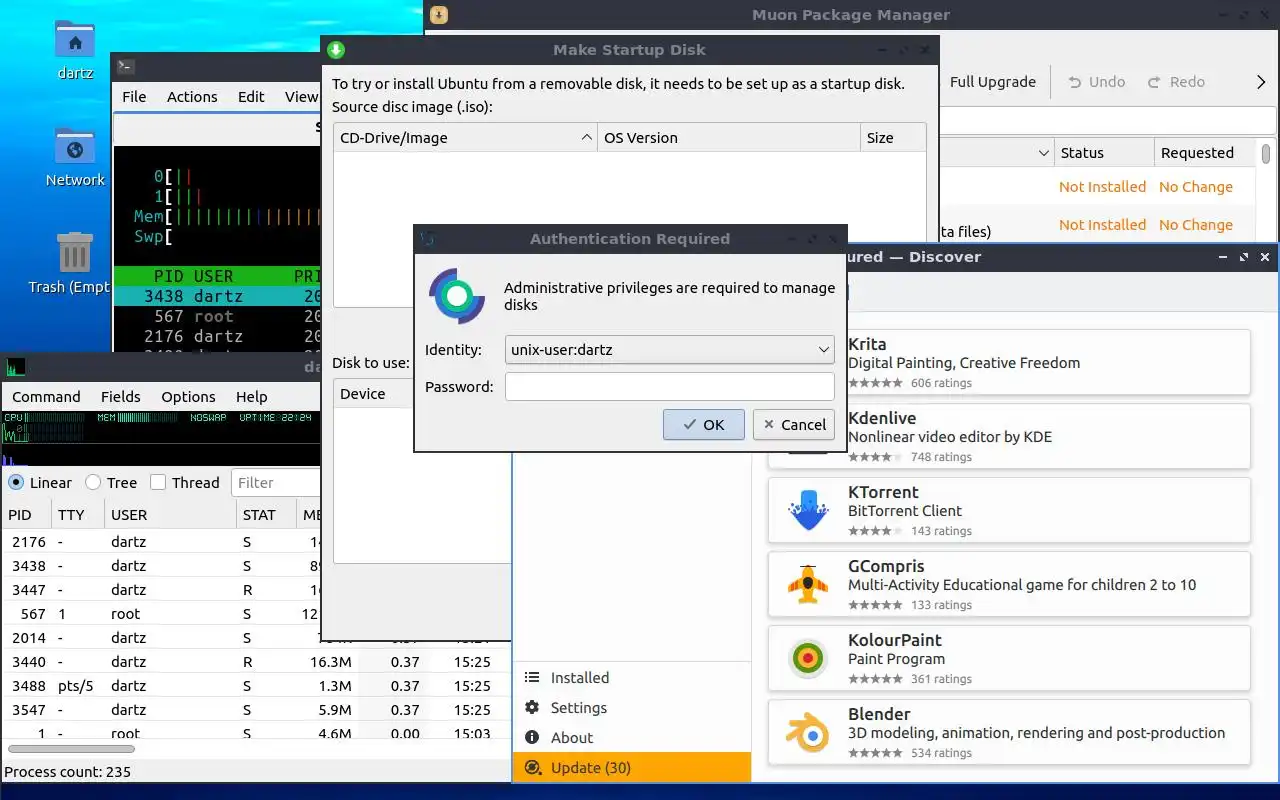Click the KTorrent app icon in Discover
The width and height of the screenshot is (1280, 800).
coord(808,510)
